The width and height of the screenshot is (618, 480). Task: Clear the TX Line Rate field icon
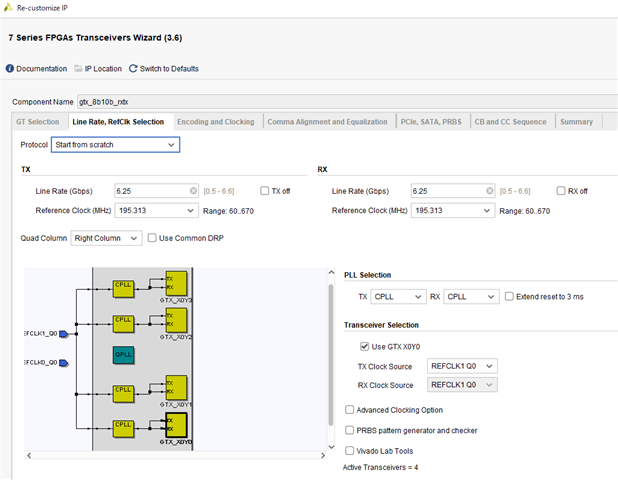tap(193, 191)
